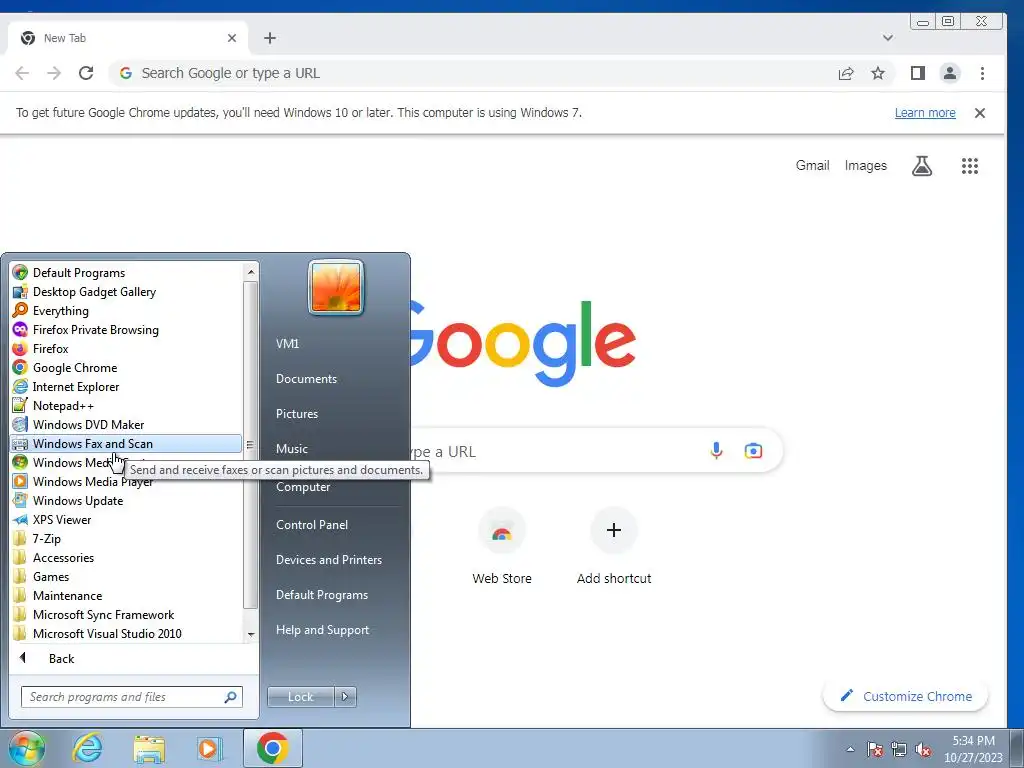This screenshot has height=768, width=1024.
Task: Open Windows Explorer on the taskbar
Action: (149, 748)
